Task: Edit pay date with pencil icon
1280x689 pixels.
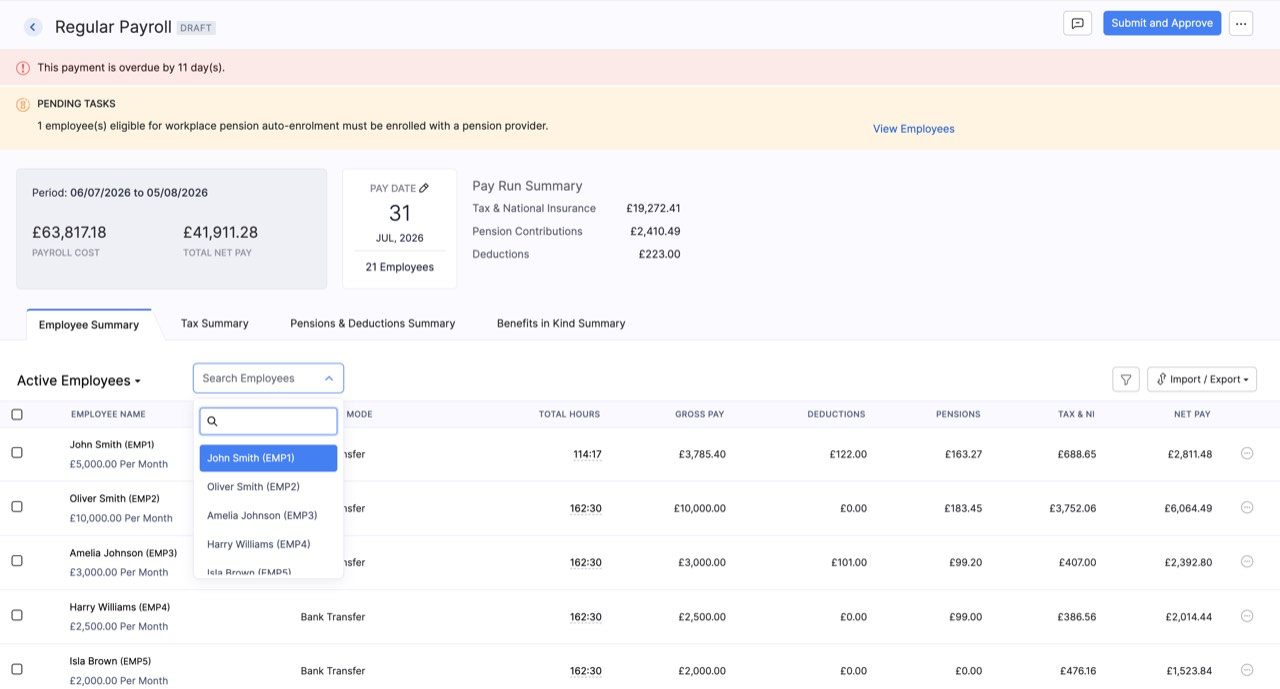Action: pos(424,188)
